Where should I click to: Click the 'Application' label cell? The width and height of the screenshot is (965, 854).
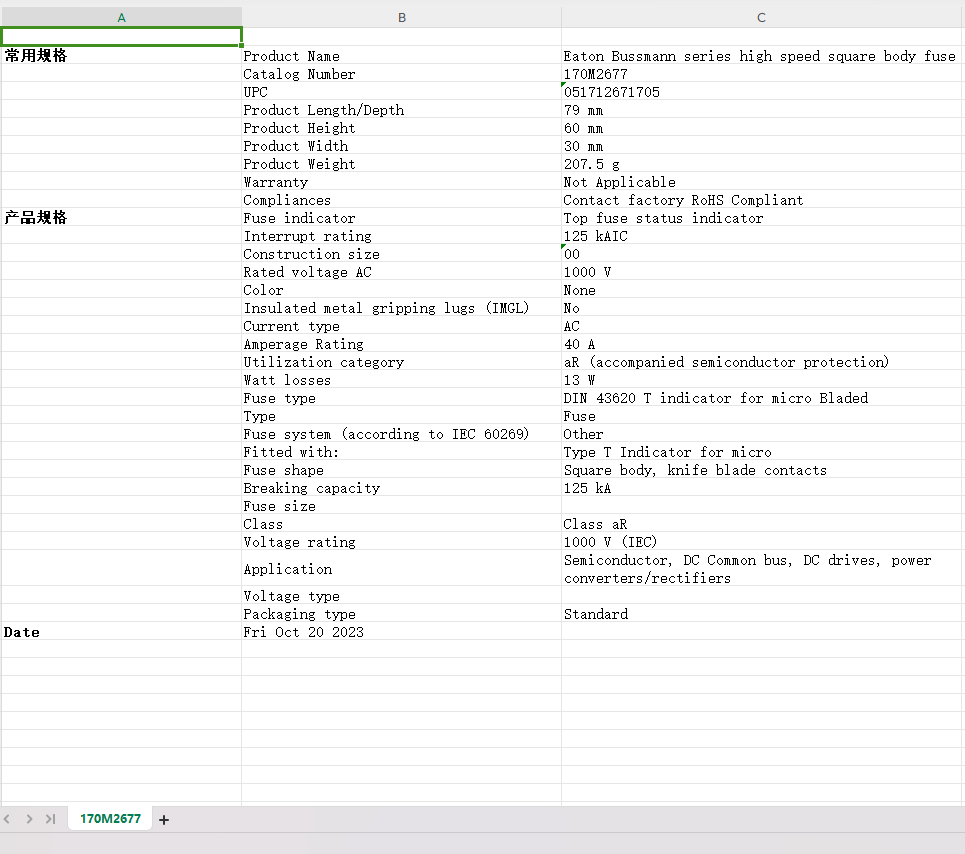coord(401,569)
